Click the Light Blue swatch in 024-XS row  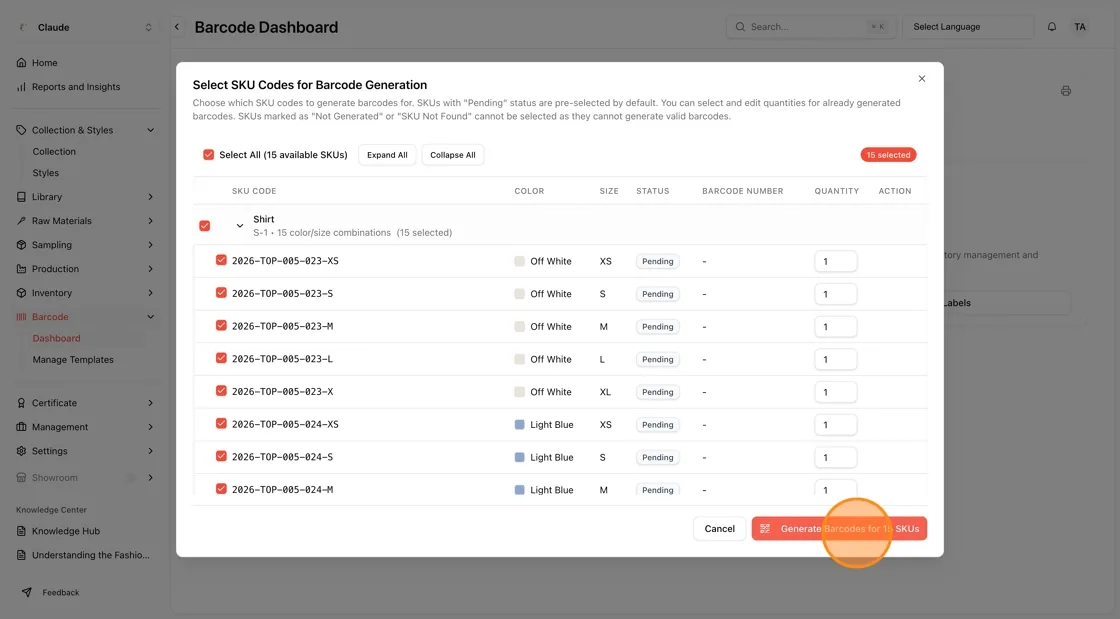pyautogui.click(x=519, y=425)
